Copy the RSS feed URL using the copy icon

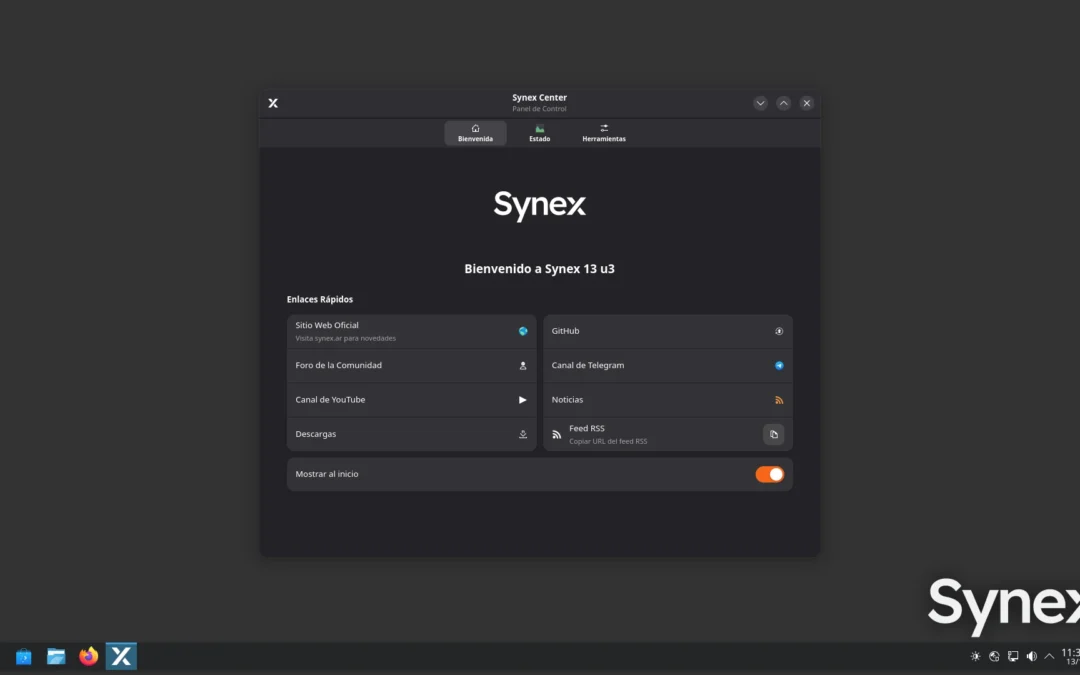click(x=773, y=434)
